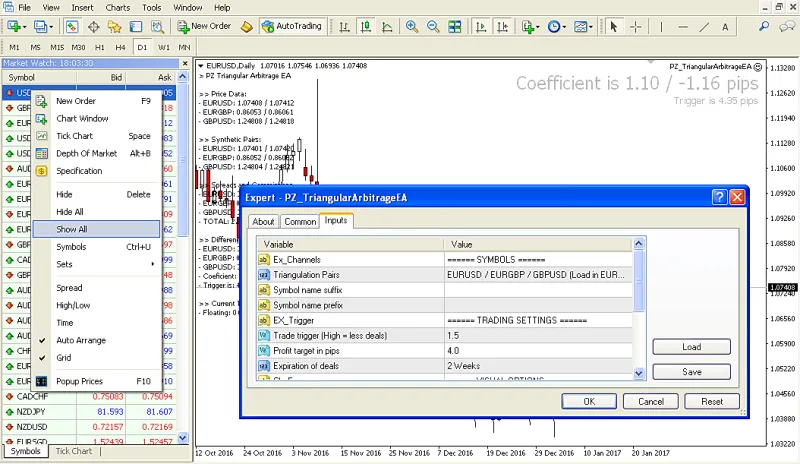Edit Profit target value 4.0

click(x=538, y=351)
